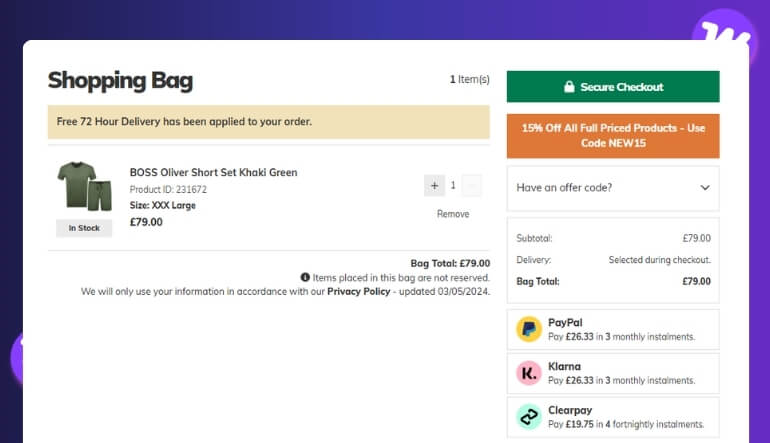Select the Clearpay logo icon

tap(528, 416)
